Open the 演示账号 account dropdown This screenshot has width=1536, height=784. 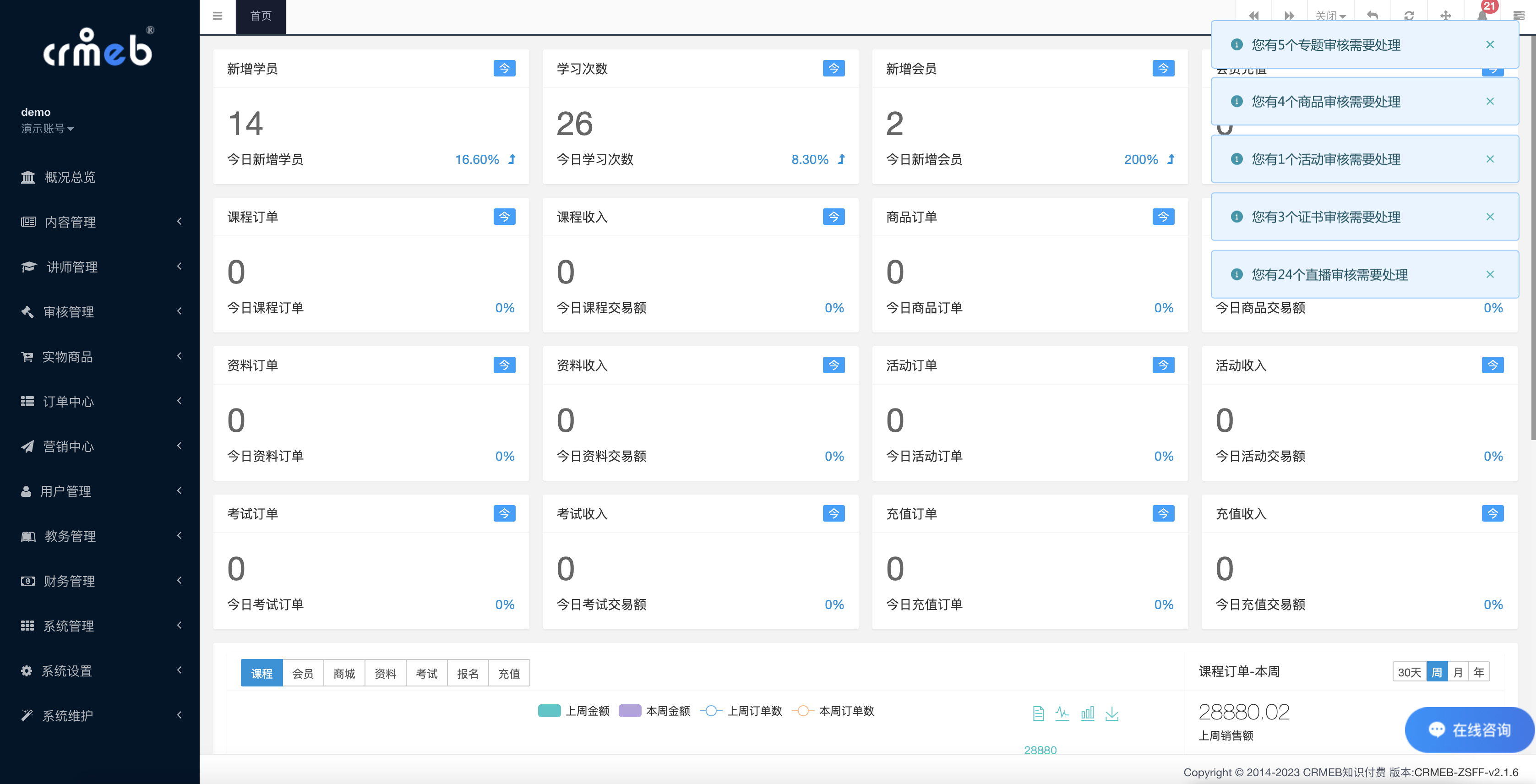pos(47,129)
